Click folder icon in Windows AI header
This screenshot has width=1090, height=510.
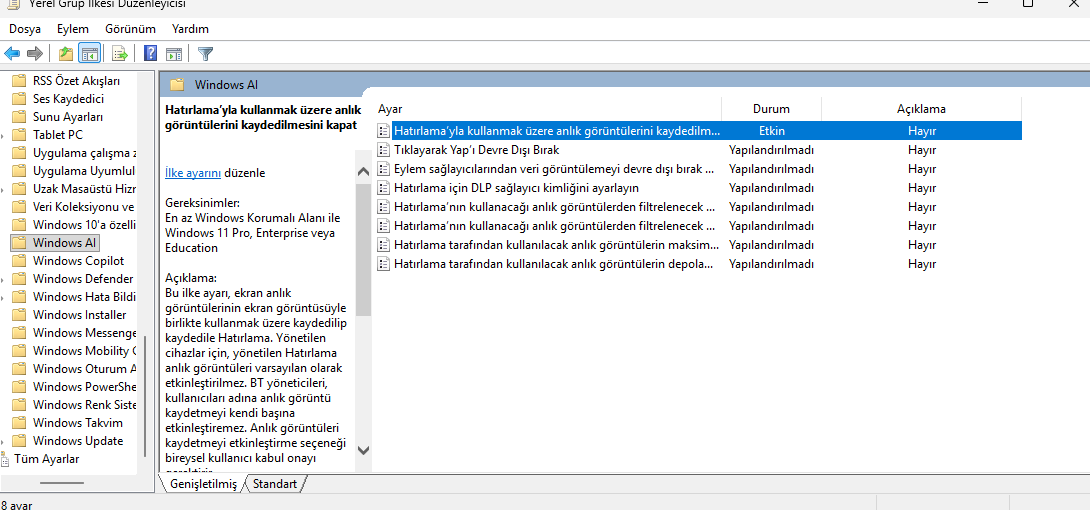(x=177, y=85)
